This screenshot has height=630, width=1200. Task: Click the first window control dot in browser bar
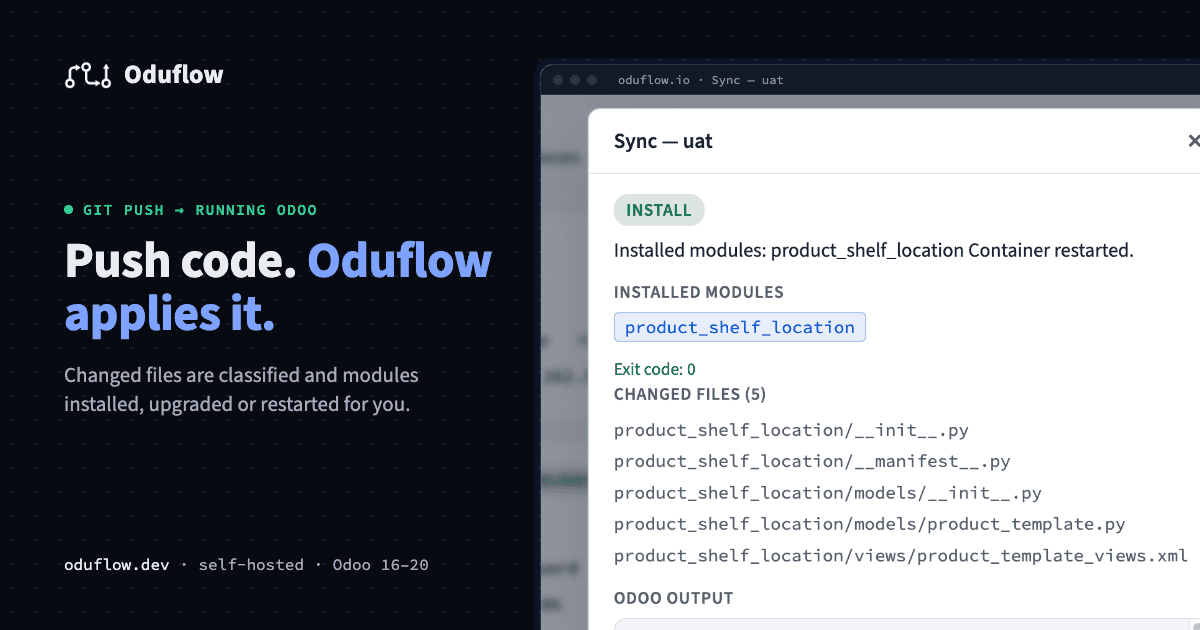pos(557,80)
